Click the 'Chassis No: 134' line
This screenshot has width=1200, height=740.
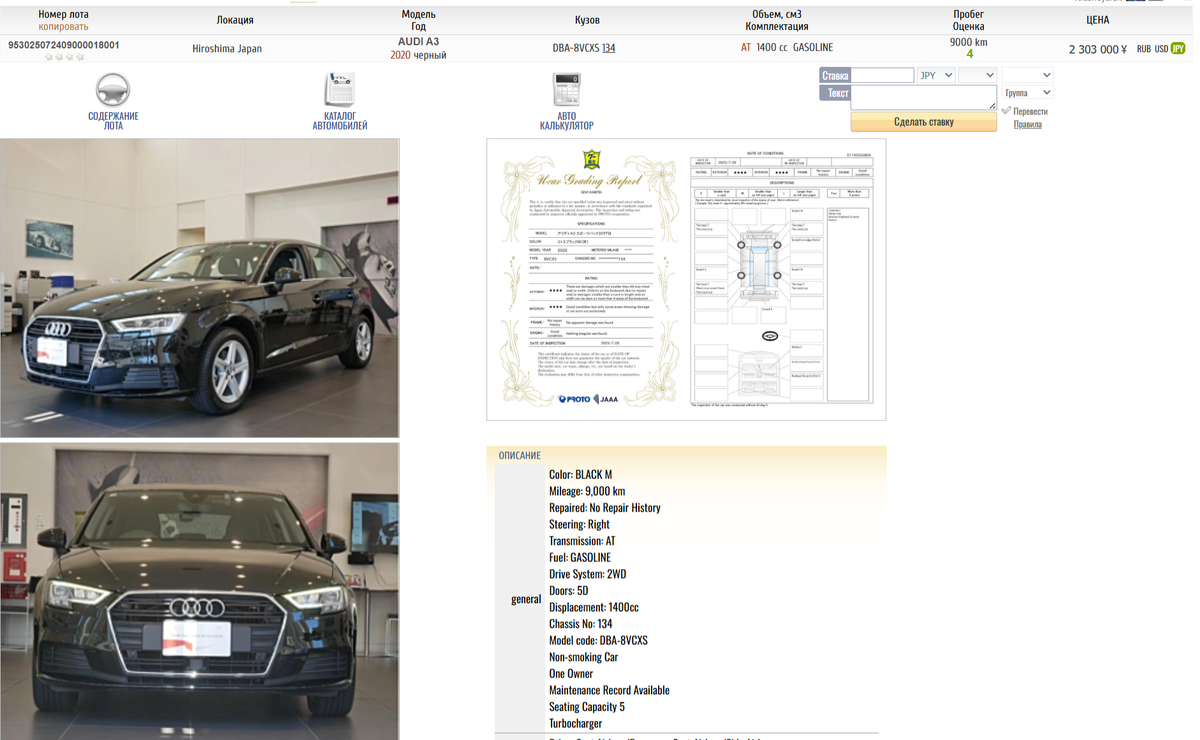[580, 624]
